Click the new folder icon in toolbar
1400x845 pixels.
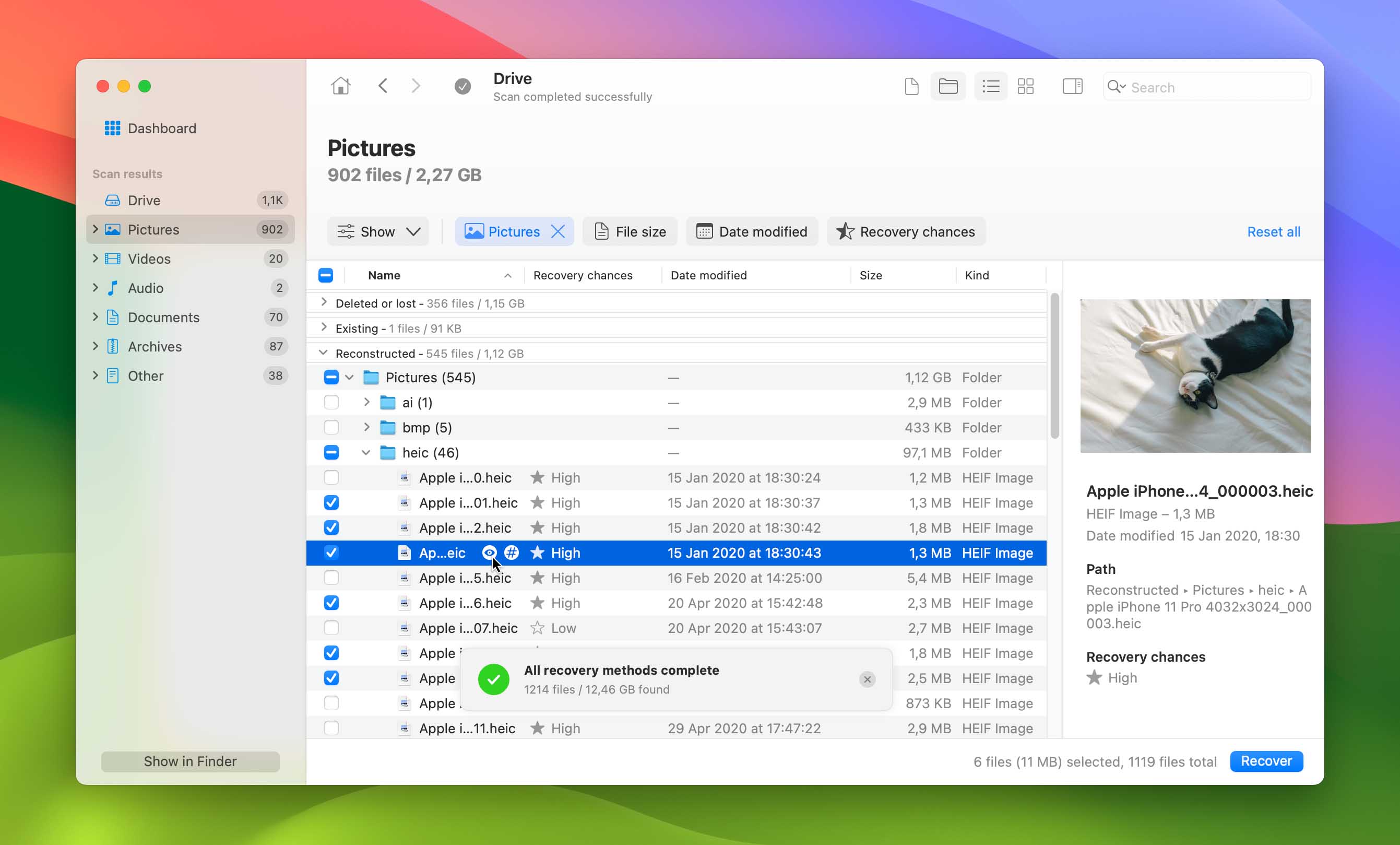[947, 86]
